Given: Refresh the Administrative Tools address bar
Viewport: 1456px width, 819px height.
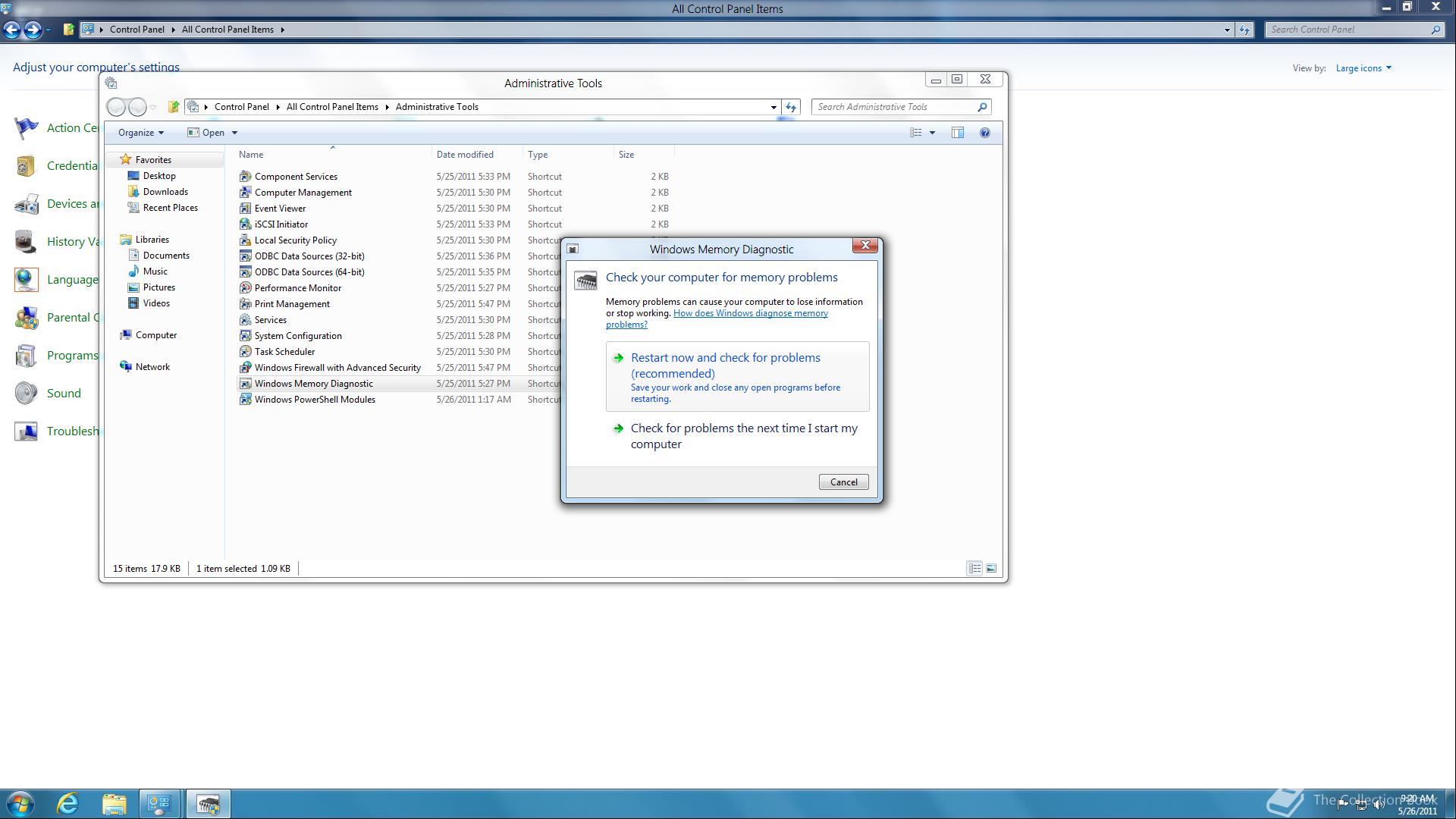Looking at the screenshot, I should point(791,107).
